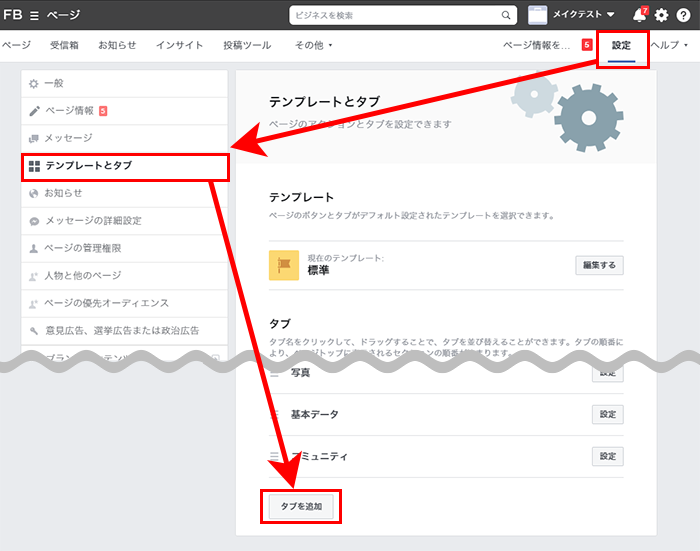
Task: Click the person icon beside ページの管理権限
Action: pyautogui.click(x=33, y=249)
